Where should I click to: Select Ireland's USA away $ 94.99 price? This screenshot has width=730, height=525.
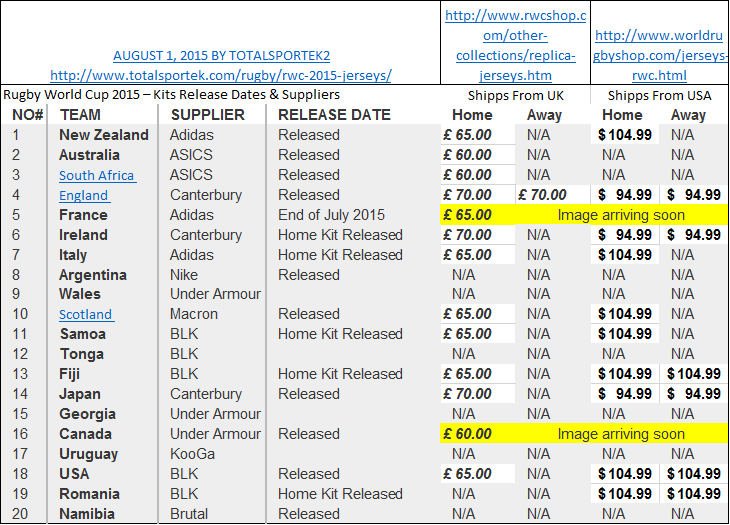point(694,235)
